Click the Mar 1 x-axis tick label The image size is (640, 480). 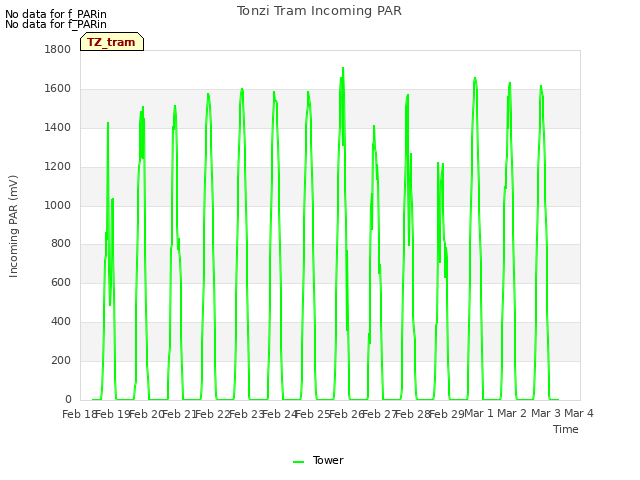[x=478, y=413]
